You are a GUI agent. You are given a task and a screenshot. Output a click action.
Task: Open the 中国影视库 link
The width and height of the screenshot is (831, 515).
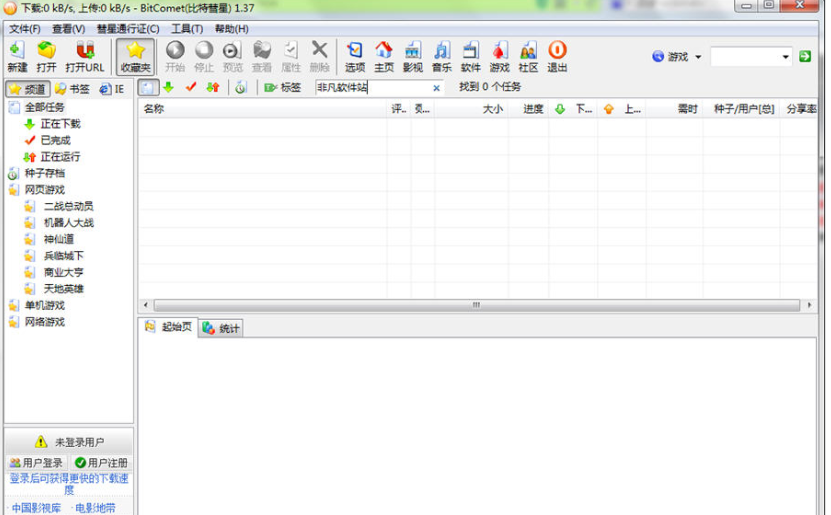(x=36, y=508)
